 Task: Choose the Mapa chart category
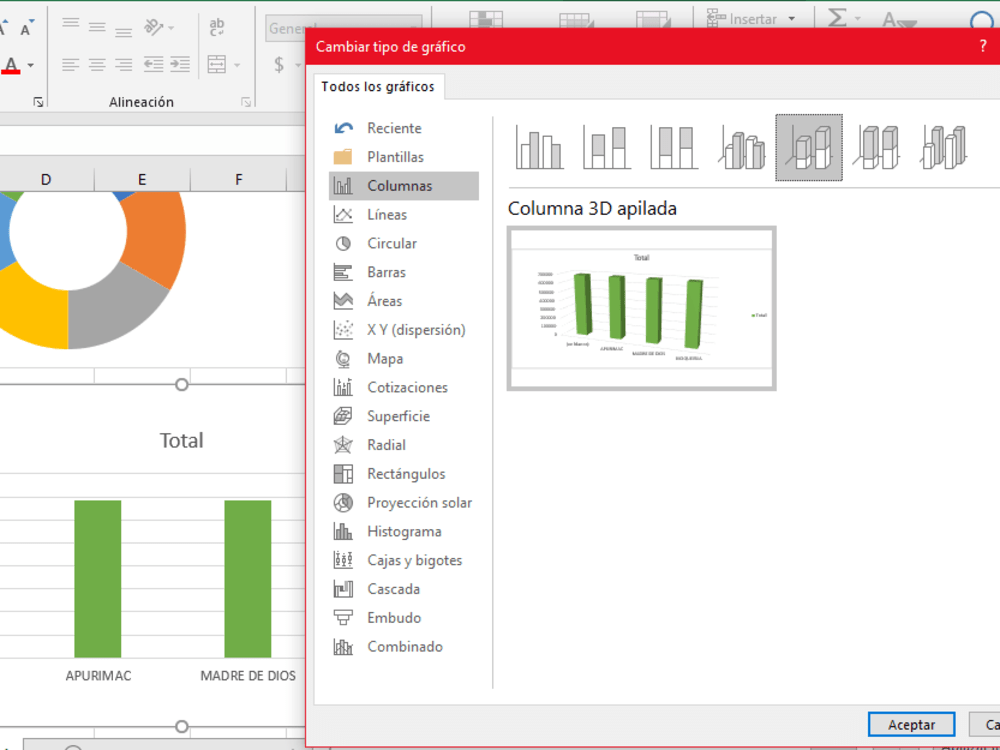404,359
